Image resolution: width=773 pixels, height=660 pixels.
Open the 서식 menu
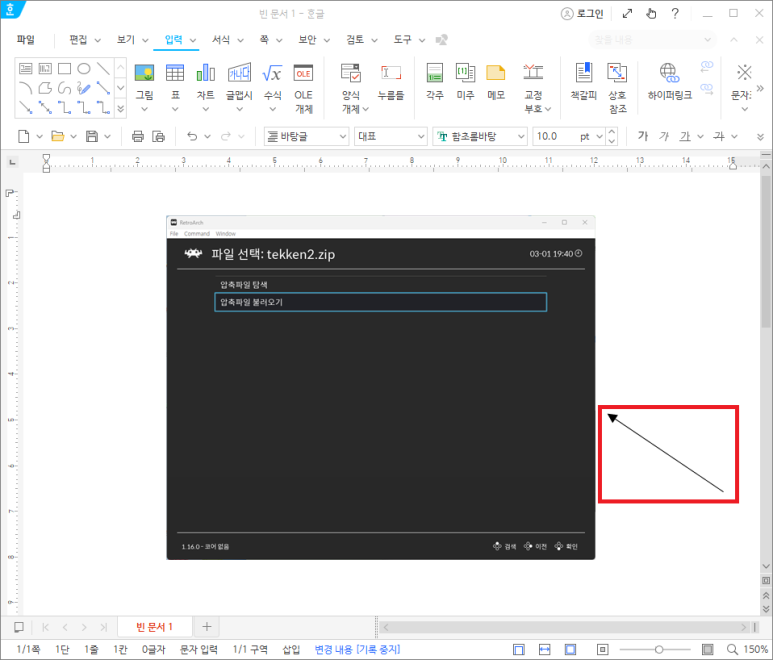tap(221, 40)
